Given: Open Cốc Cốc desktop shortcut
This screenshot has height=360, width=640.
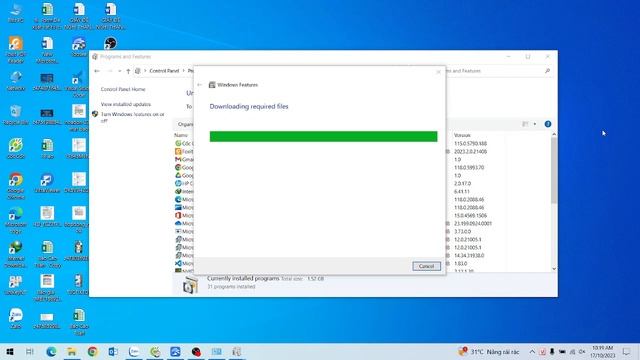Looking at the screenshot, I should tap(16, 149).
